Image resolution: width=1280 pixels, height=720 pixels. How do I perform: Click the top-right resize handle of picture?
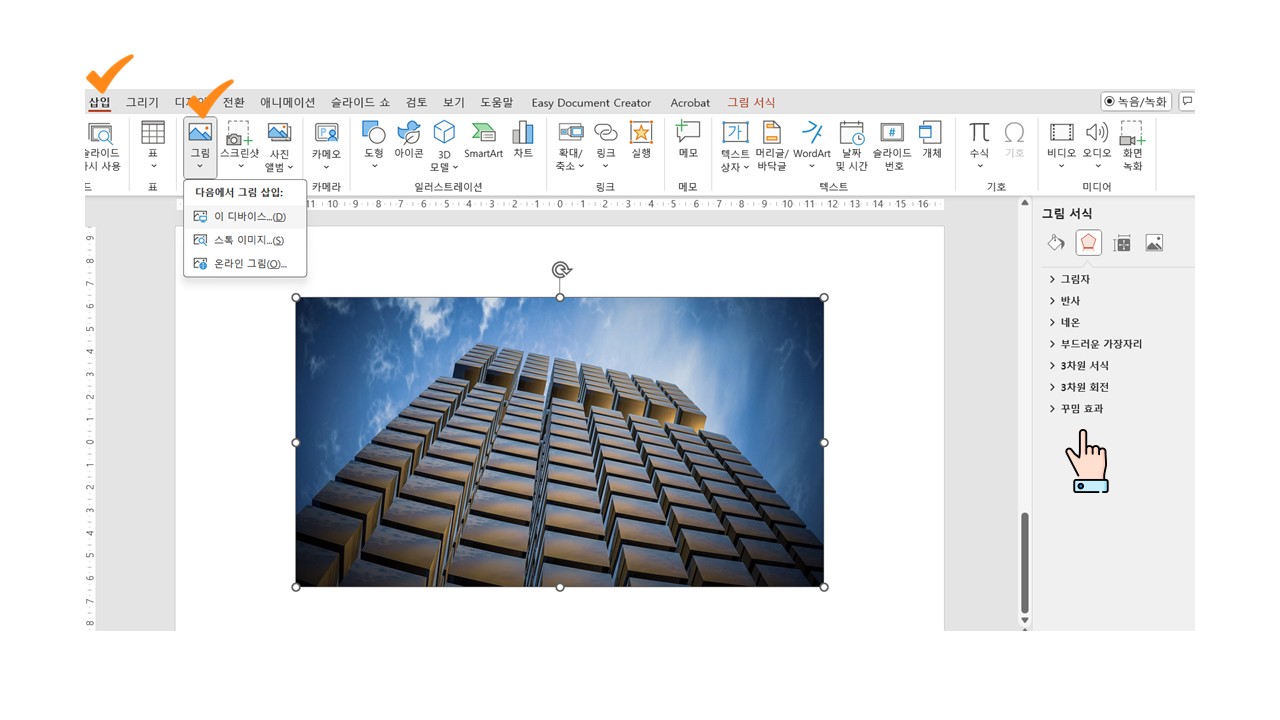(824, 297)
